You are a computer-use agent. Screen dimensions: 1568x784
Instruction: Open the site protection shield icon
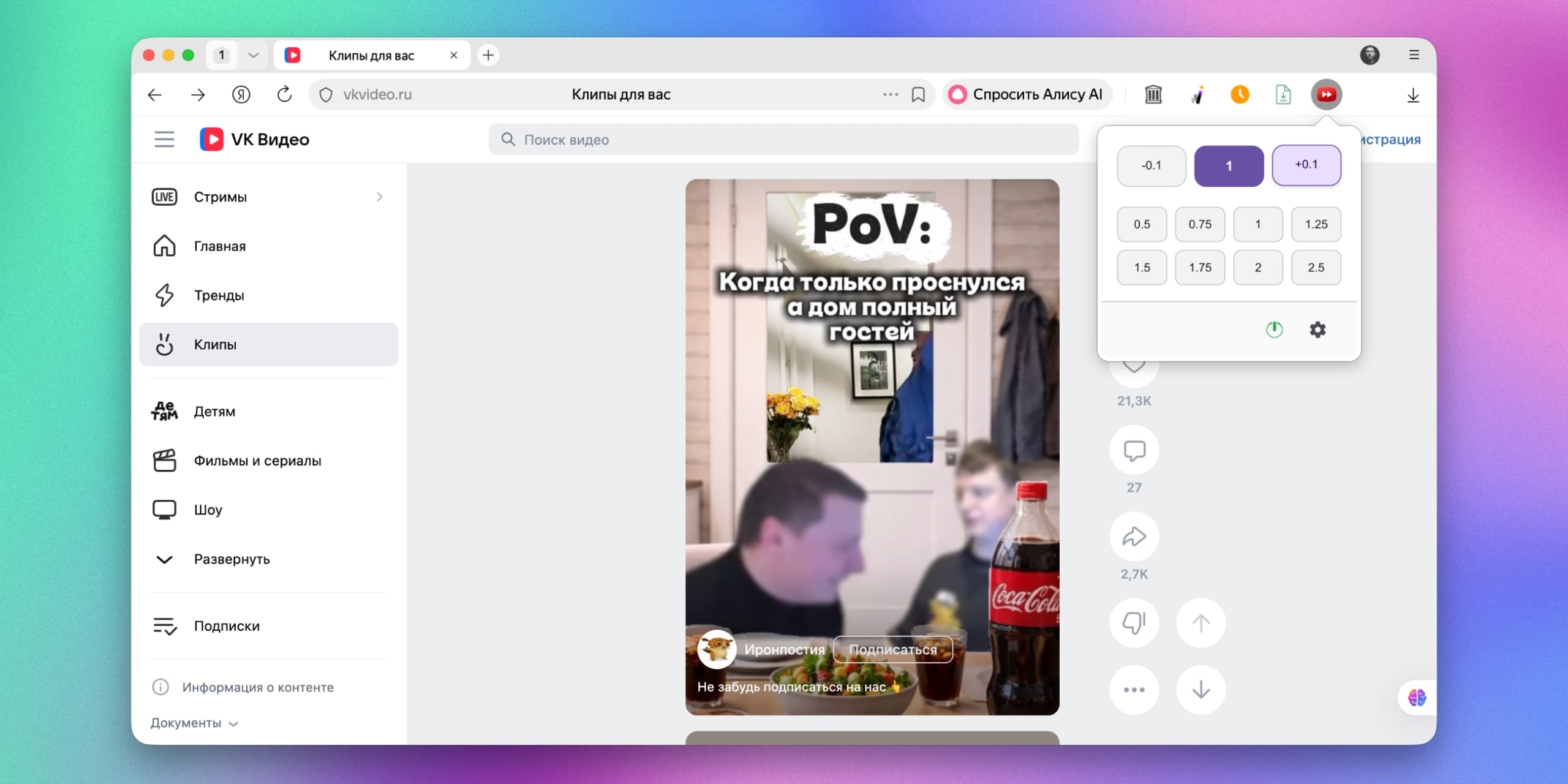[x=326, y=95]
